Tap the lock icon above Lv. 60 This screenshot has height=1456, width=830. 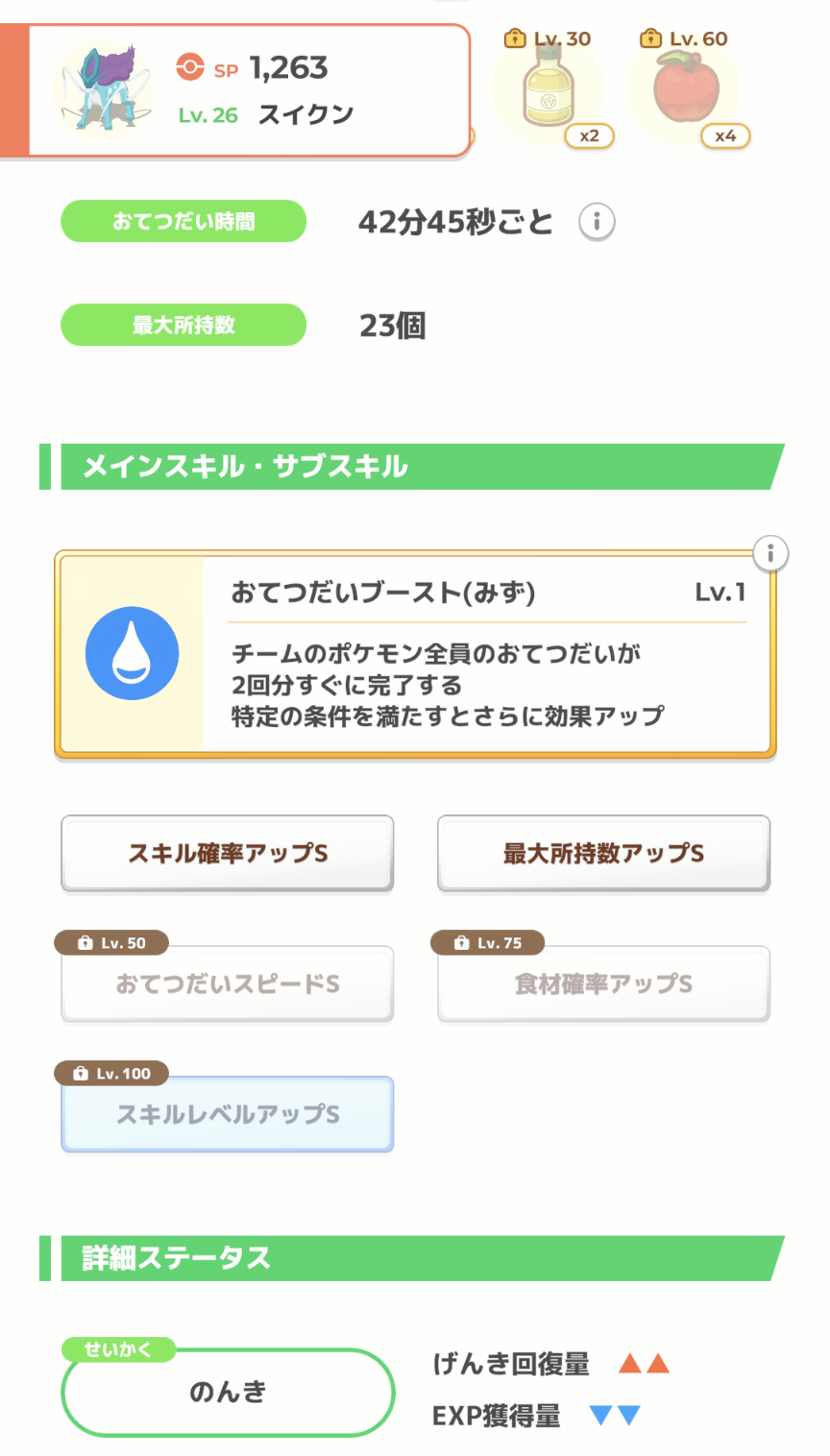click(x=651, y=38)
